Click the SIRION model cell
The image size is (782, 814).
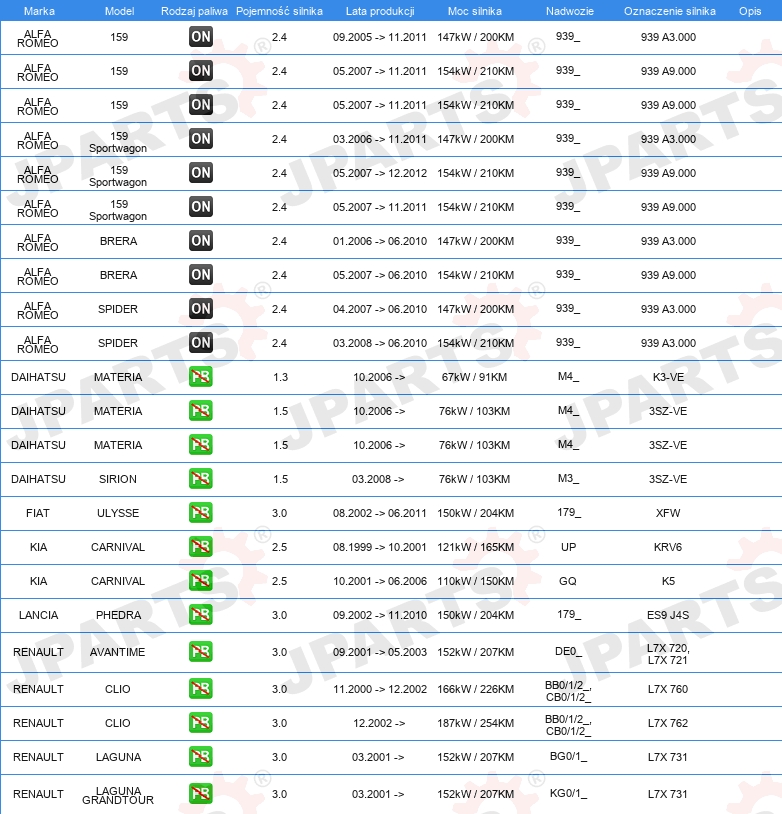[118, 479]
